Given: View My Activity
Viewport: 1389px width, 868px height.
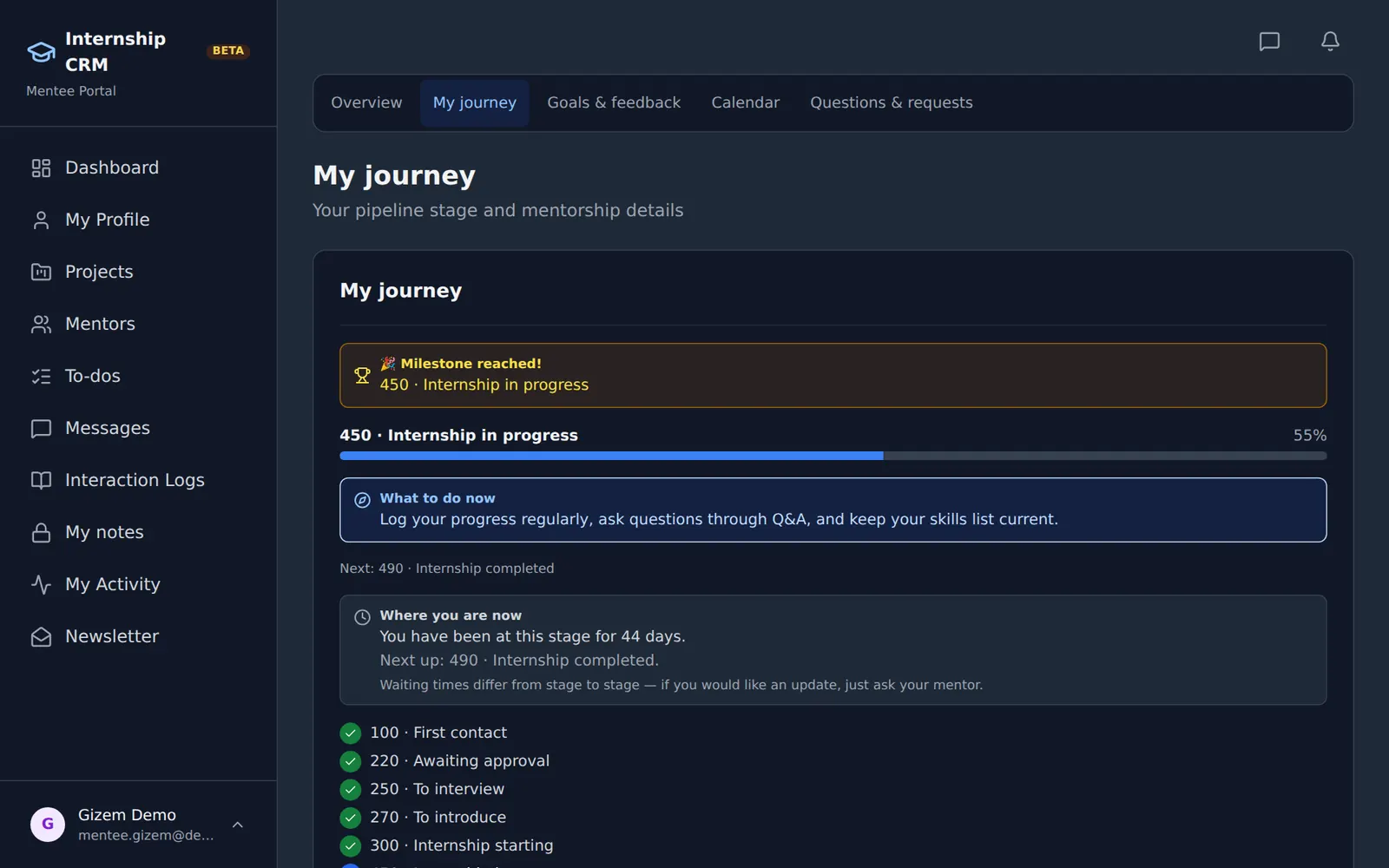Looking at the screenshot, I should pyautogui.click(x=139, y=584).
